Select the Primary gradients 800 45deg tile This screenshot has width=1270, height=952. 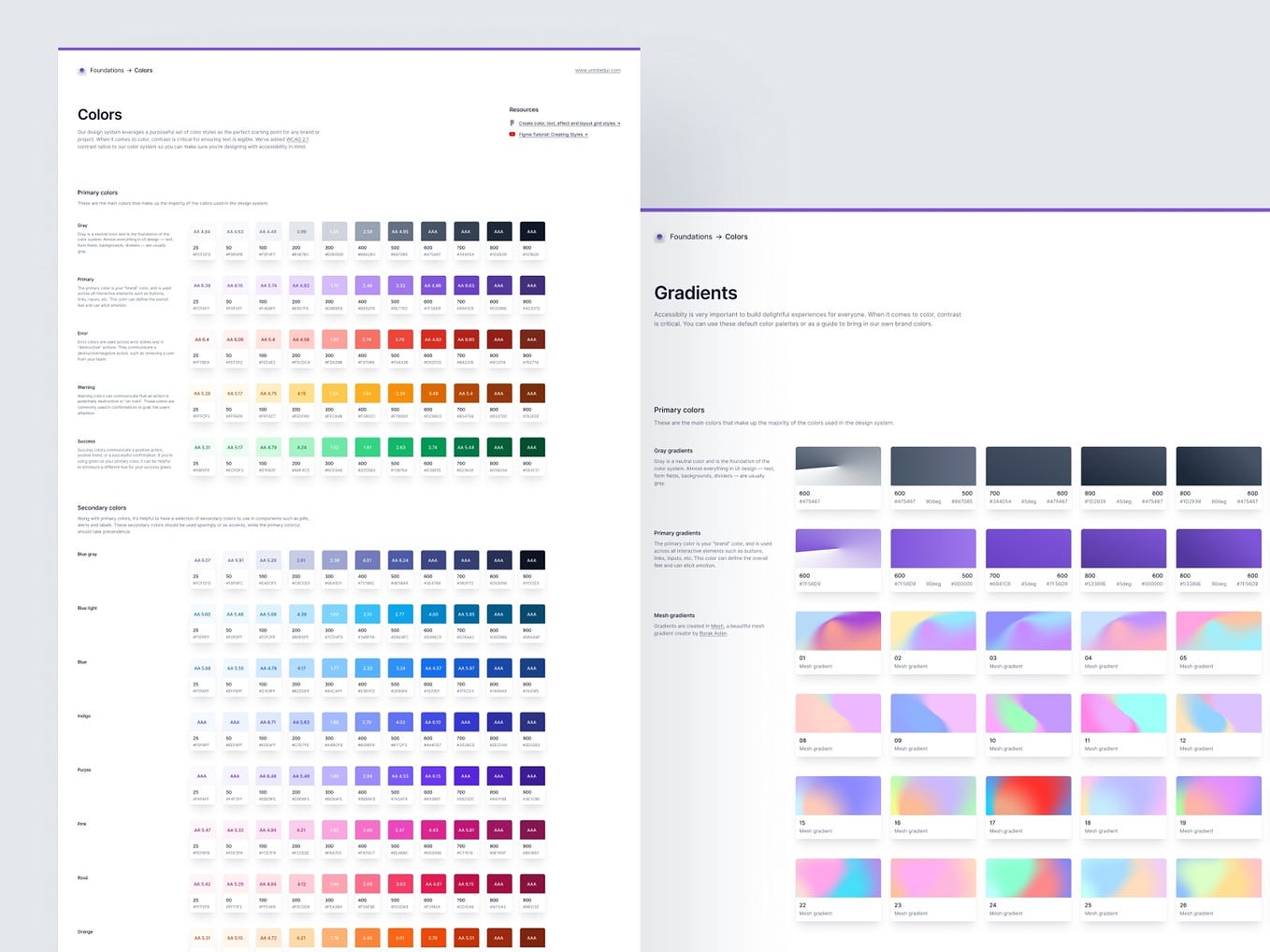pyautogui.click(x=1123, y=548)
